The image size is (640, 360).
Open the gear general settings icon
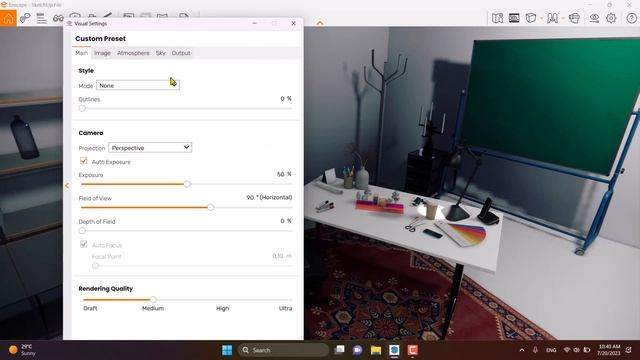pyautogui.click(x=611, y=18)
